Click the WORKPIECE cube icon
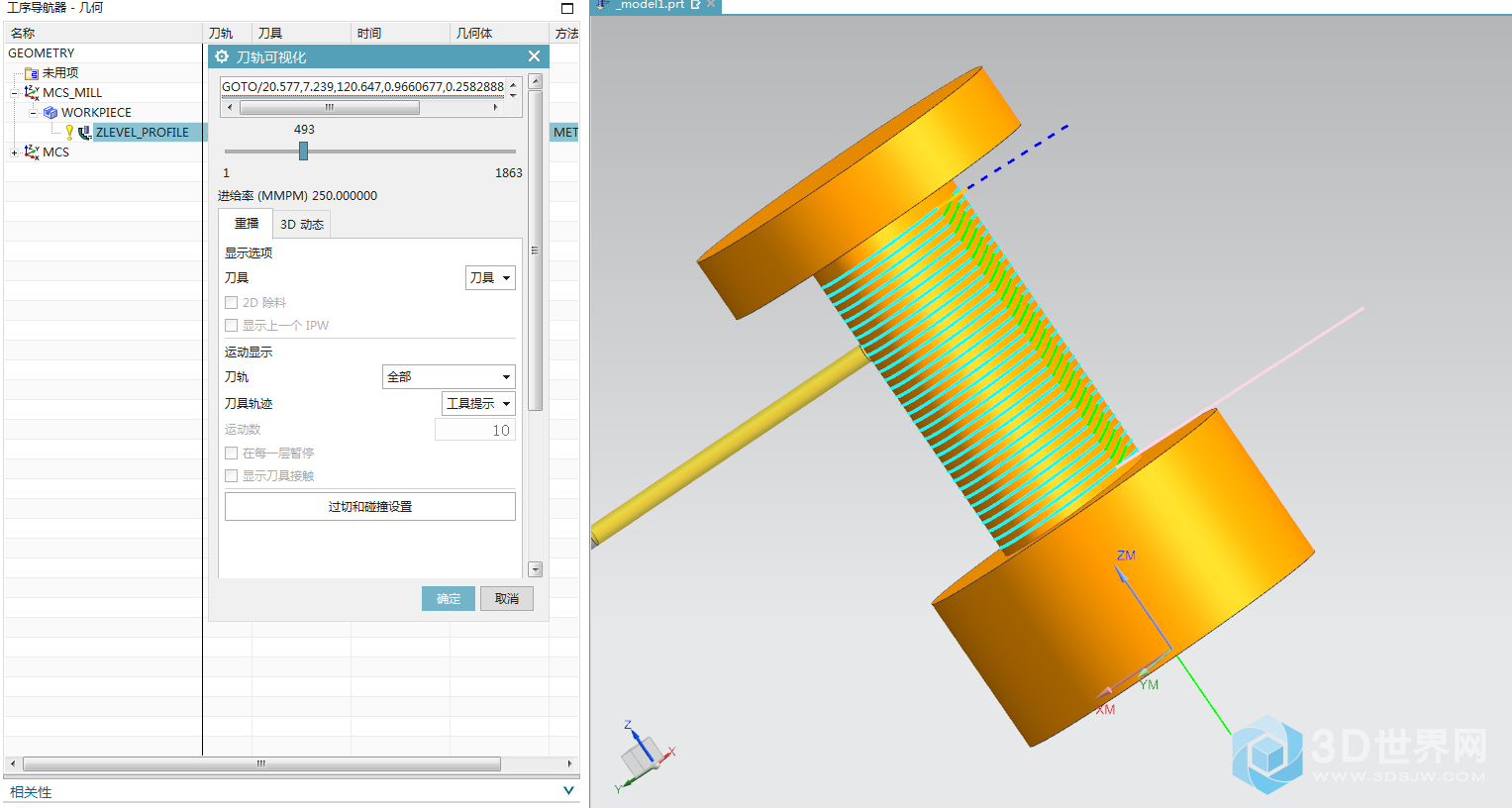This screenshot has height=808, width=1512. pyautogui.click(x=50, y=113)
